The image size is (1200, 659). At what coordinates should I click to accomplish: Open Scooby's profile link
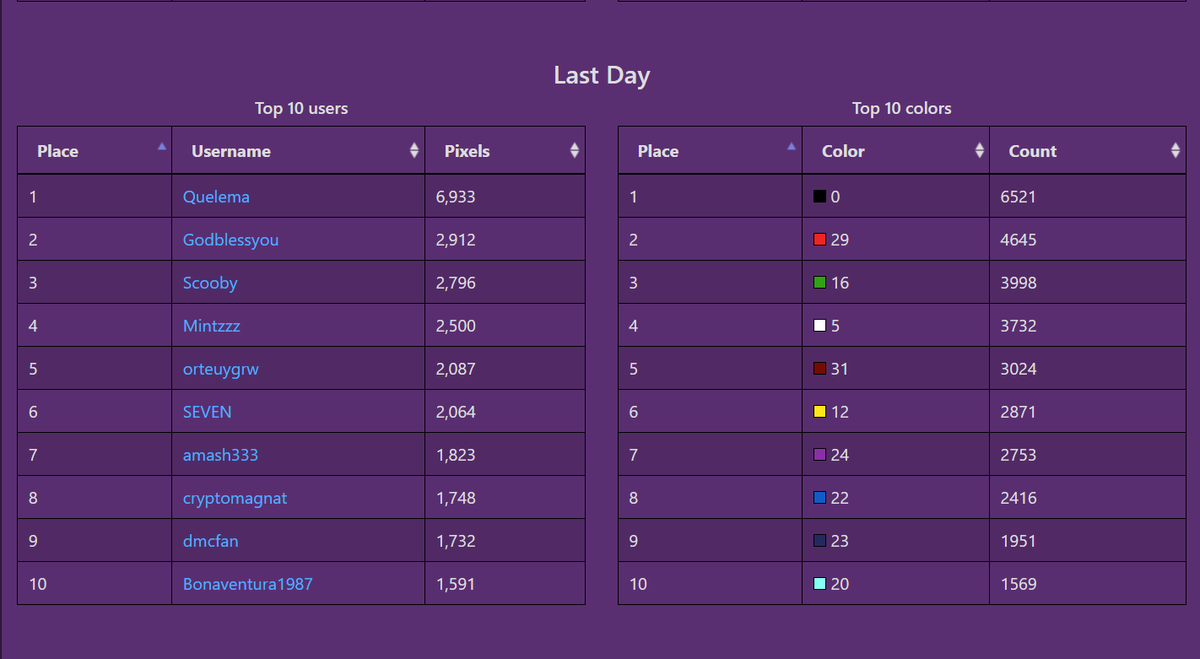[x=210, y=283]
